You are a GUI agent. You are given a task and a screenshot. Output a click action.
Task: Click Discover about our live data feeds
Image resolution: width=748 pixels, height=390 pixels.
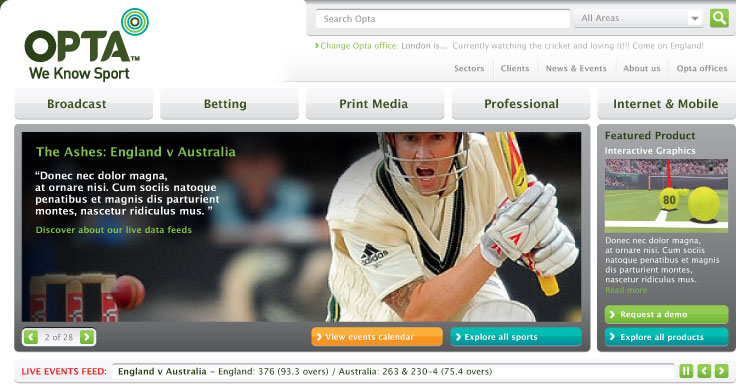pos(114,230)
